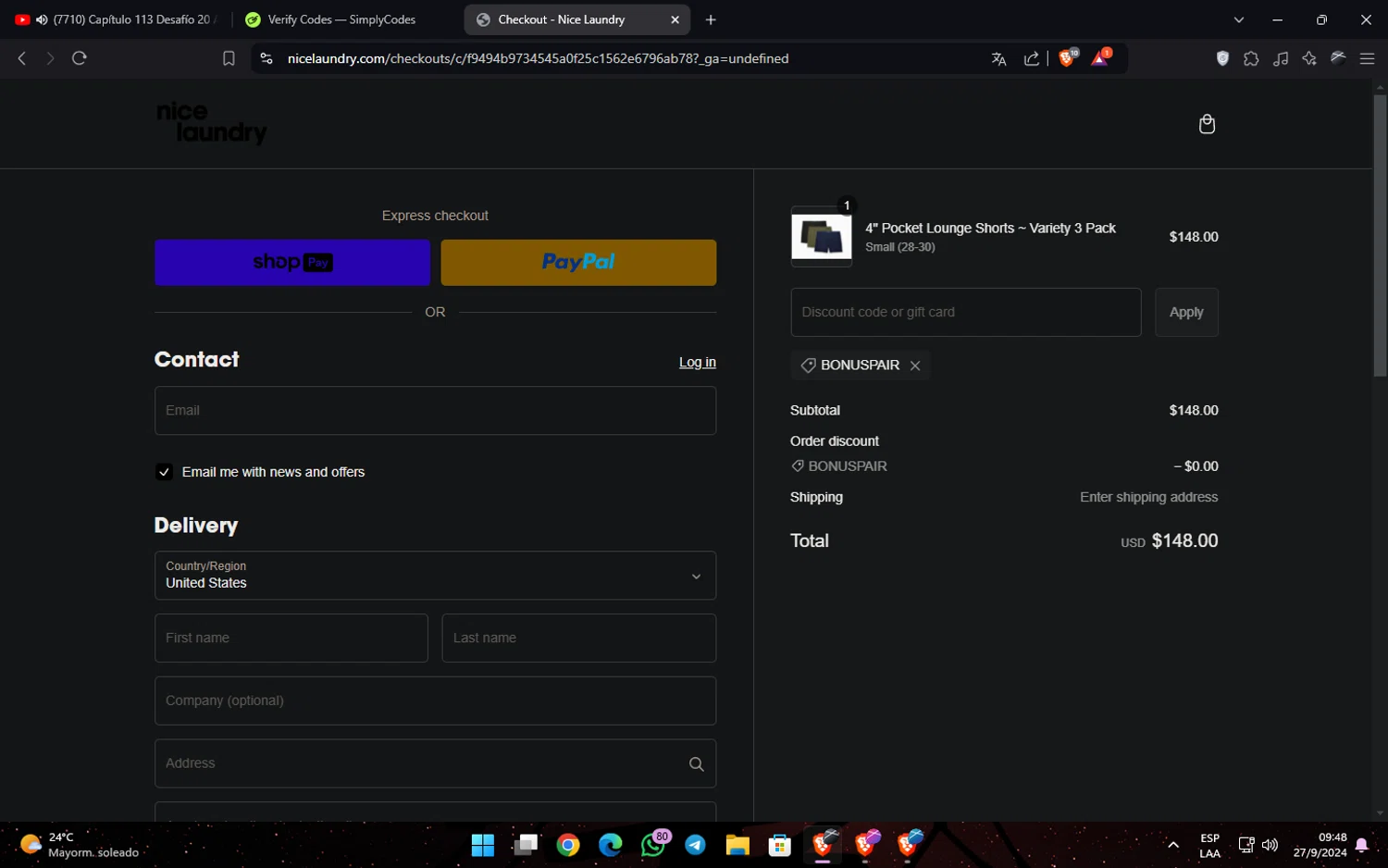Open the volume speaker tray icon
Viewport: 1388px width, 868px height.
coord(1270,845)
